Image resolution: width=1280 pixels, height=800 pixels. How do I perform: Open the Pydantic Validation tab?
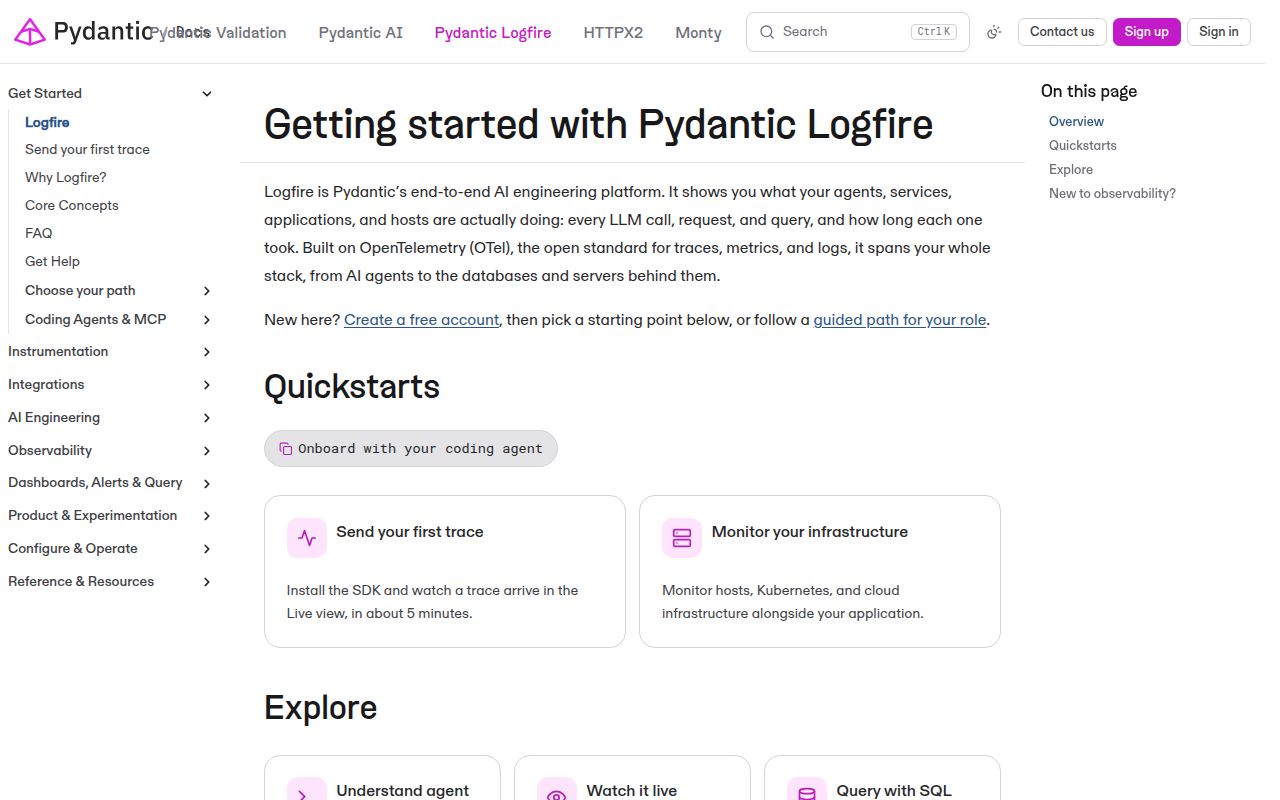tap(218, 33)
